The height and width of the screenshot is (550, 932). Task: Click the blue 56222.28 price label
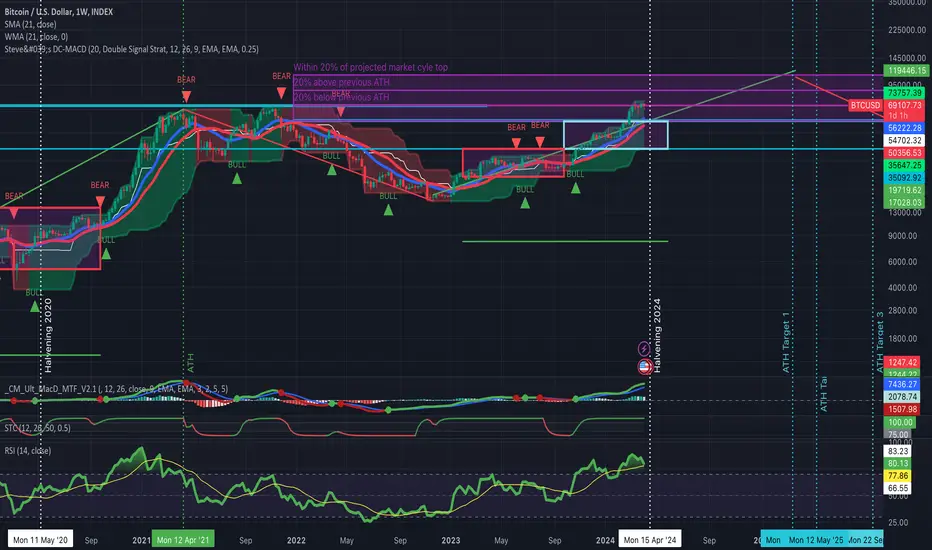click(x=904, y=128)
